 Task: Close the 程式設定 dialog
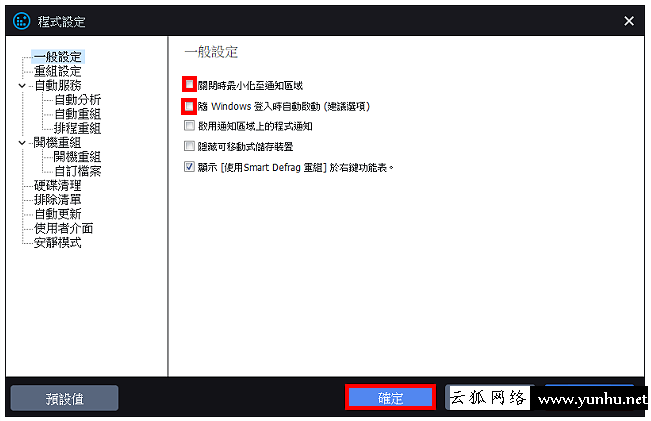click(629, 21)
